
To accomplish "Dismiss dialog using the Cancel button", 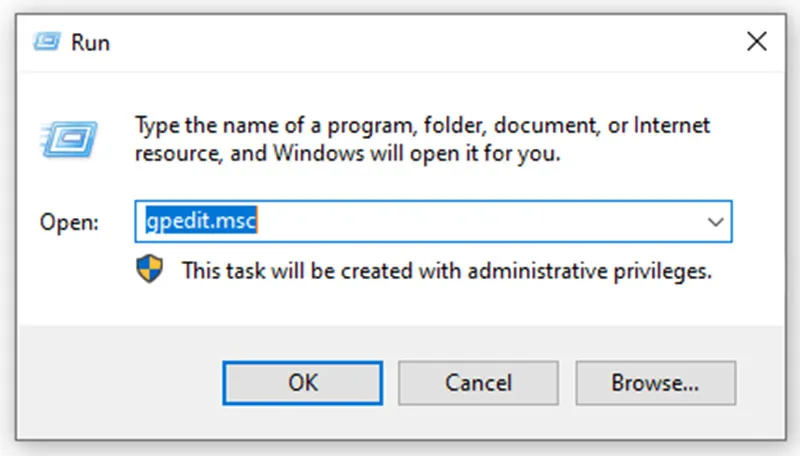I will coord(478,383).
